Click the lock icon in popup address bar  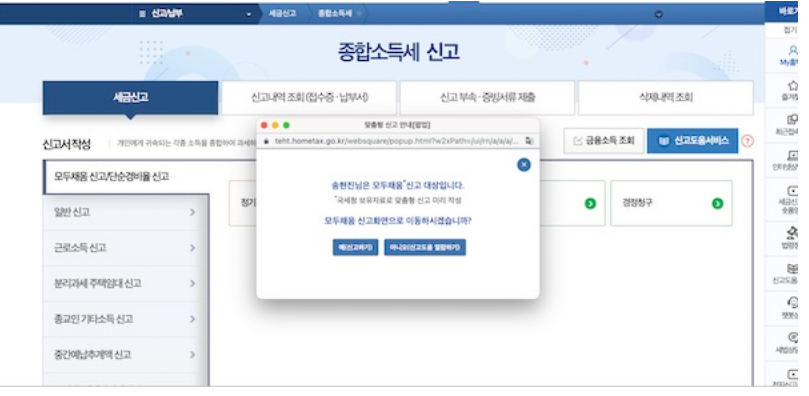(x=267, y=141)
